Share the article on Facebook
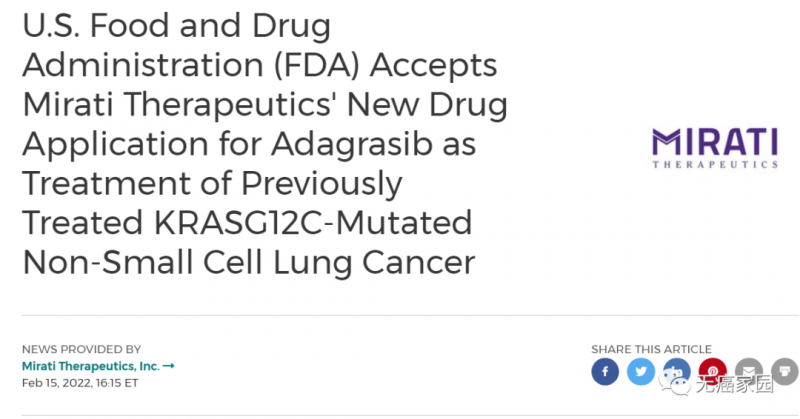This screenshot has height=419, width=800. (605, 373)
